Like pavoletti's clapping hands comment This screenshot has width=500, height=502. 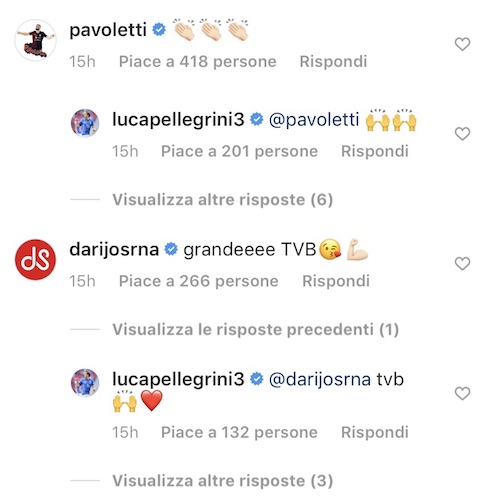462,44
